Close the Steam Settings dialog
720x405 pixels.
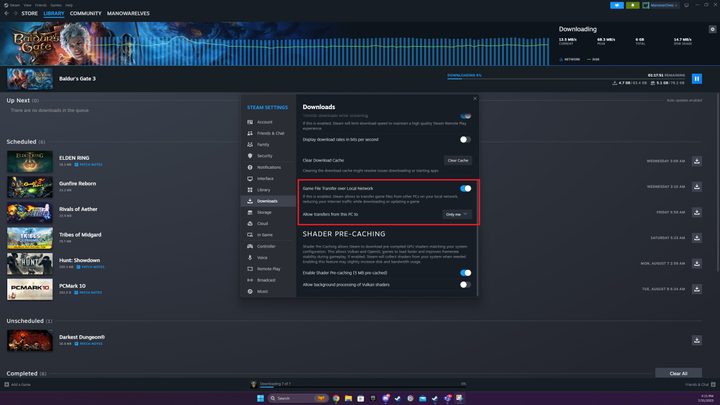(x=475, y=98)
